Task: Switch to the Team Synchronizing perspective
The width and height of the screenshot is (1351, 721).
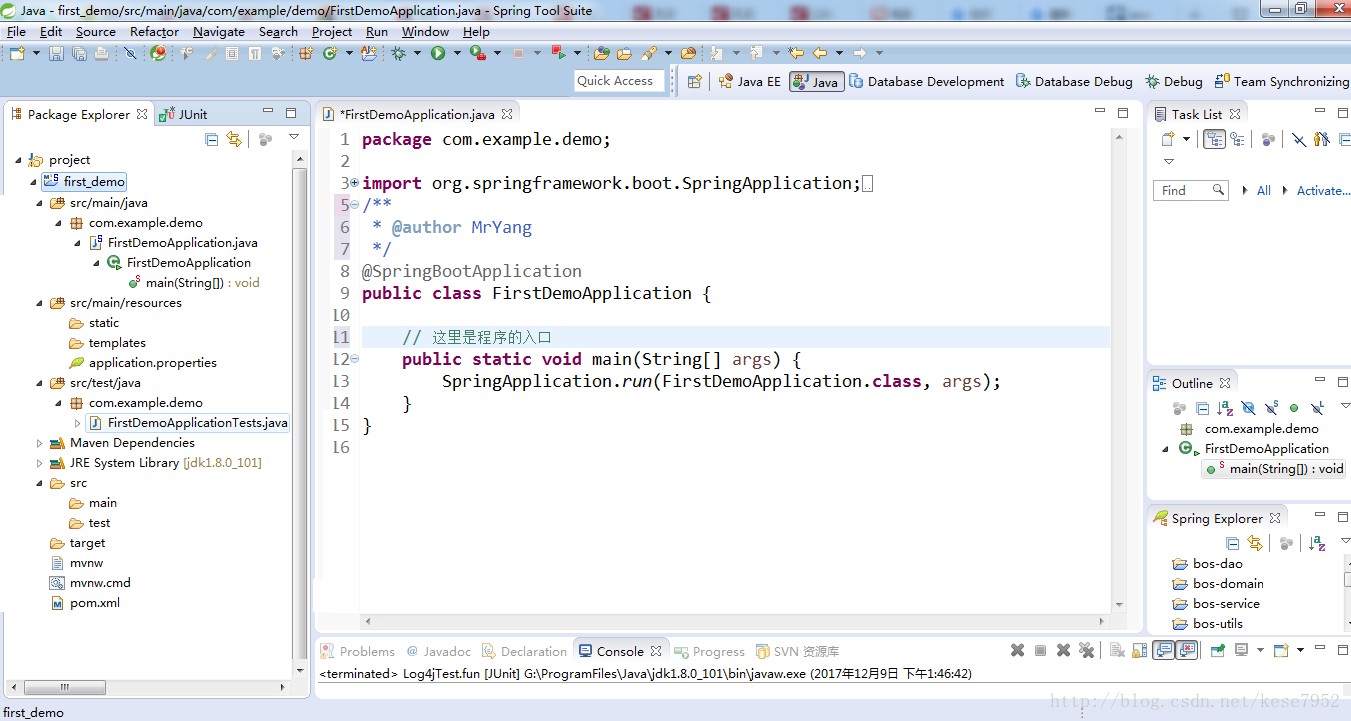Action: coord(1281,82)
